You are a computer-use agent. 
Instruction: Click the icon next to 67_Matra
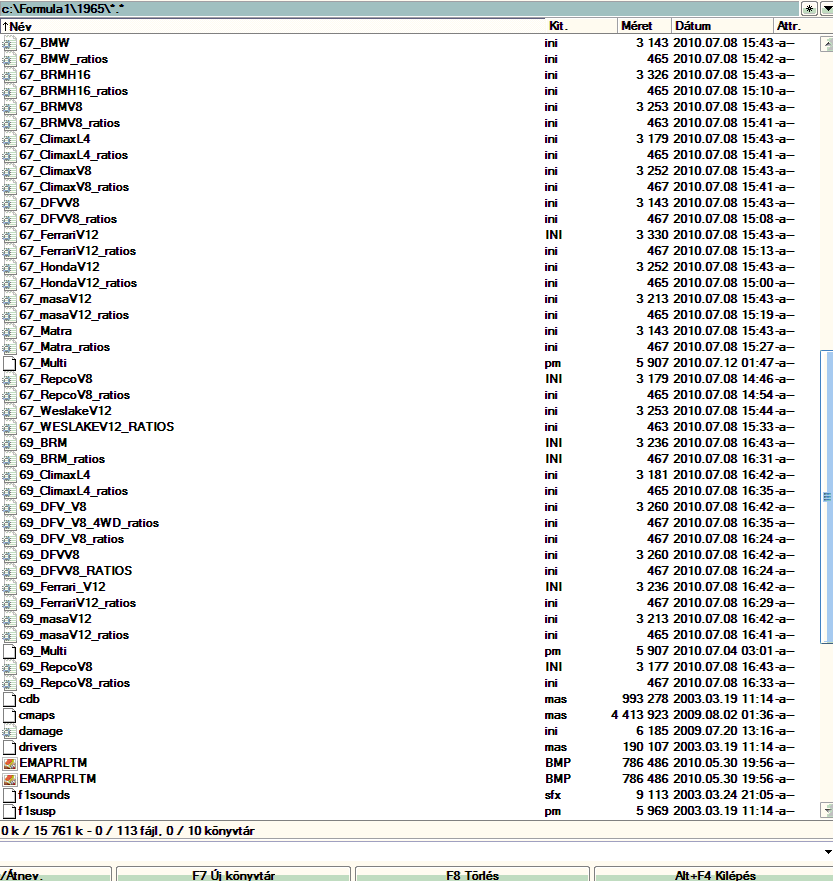click(9, 332)
